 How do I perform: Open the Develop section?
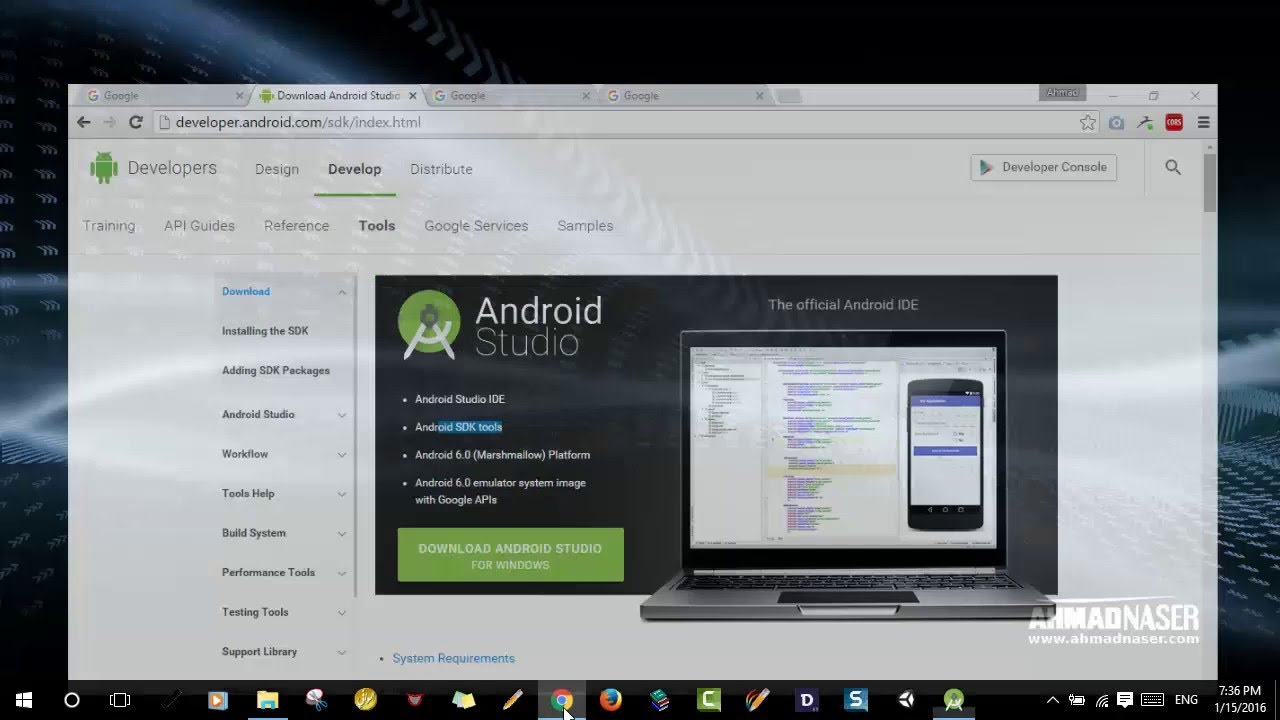coord(355,169)
